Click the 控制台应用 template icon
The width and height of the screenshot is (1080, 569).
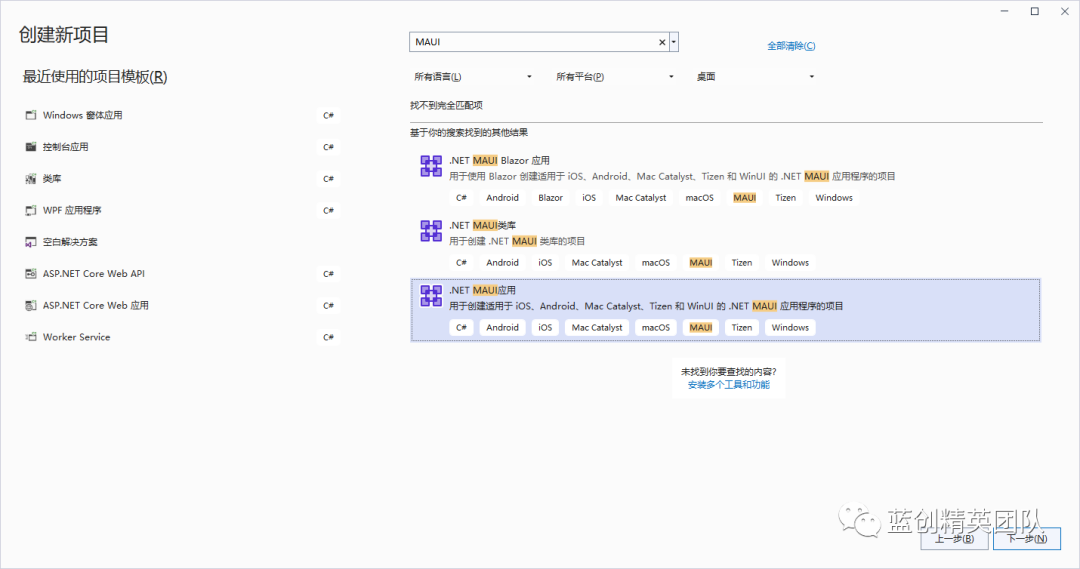[30, 147]
